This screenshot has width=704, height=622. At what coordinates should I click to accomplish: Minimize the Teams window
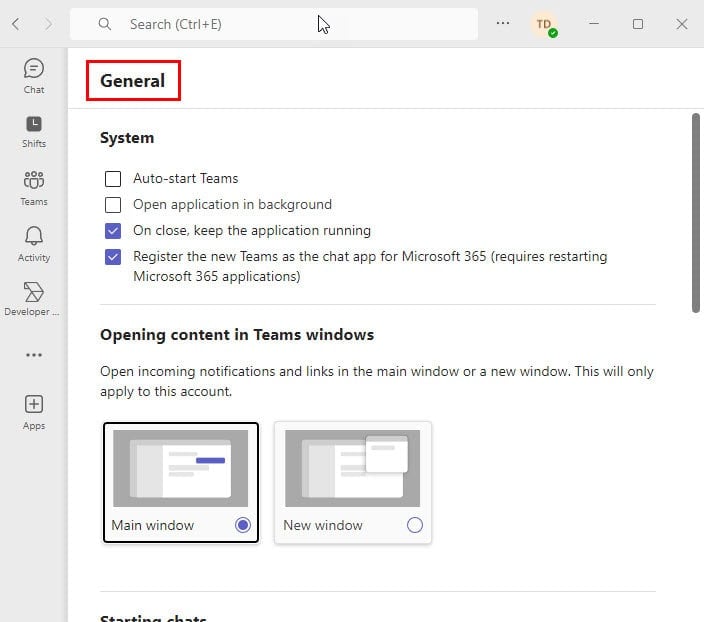594,24
